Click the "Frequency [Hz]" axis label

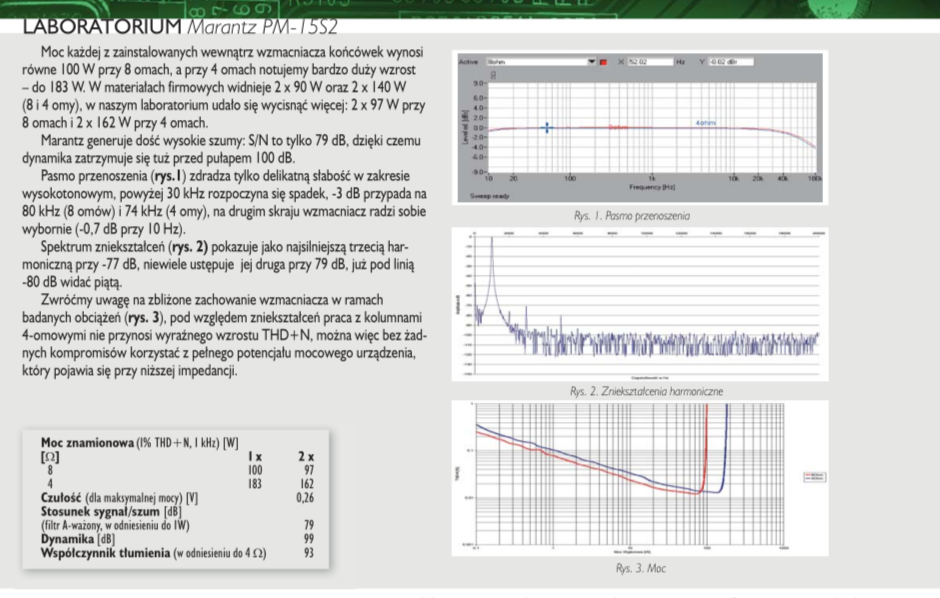(652, 187)
